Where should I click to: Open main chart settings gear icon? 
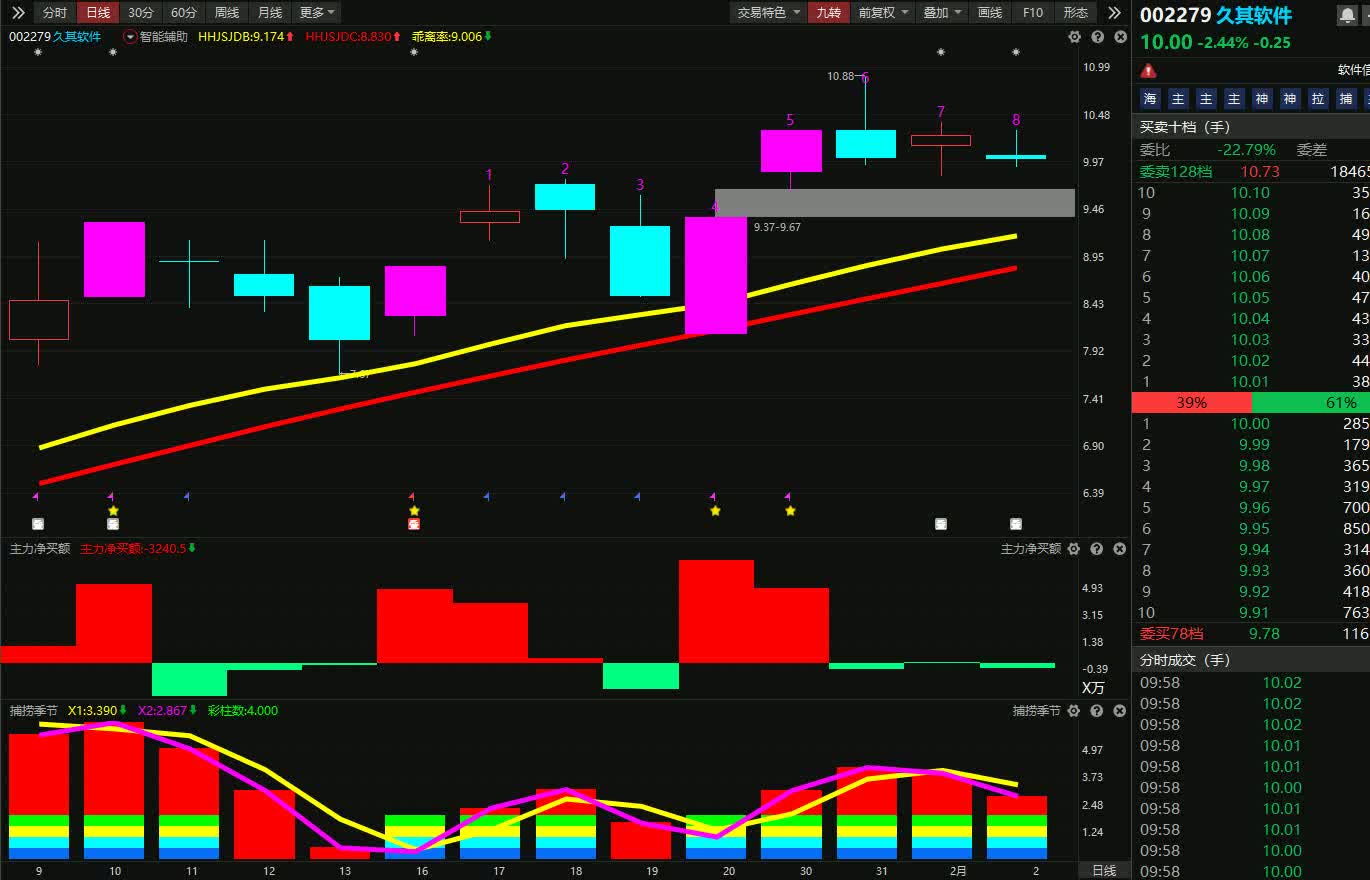(x=1074, y=37)
